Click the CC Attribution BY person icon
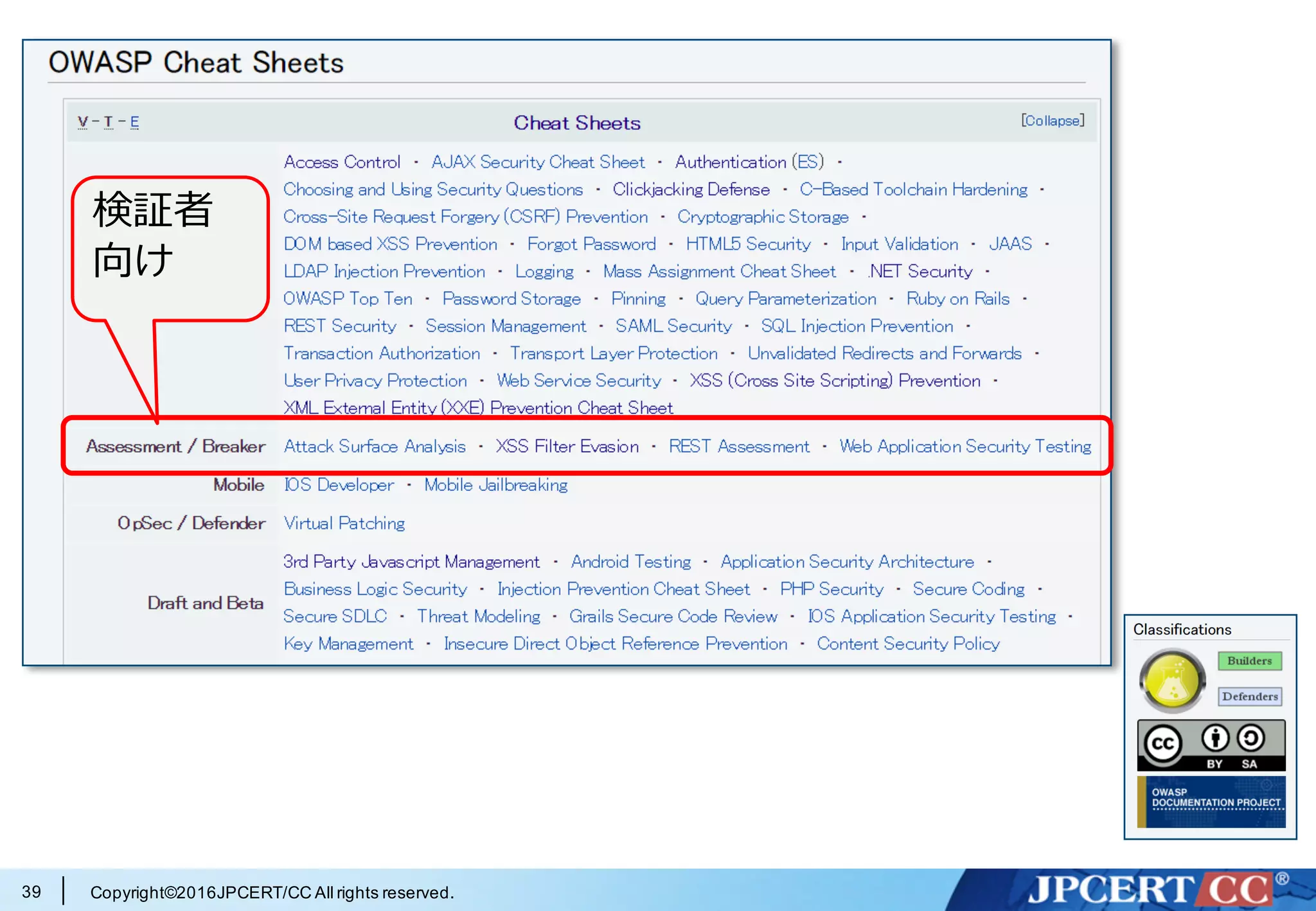Viewport: 1316px width, 911px height. click(1214, 739)
